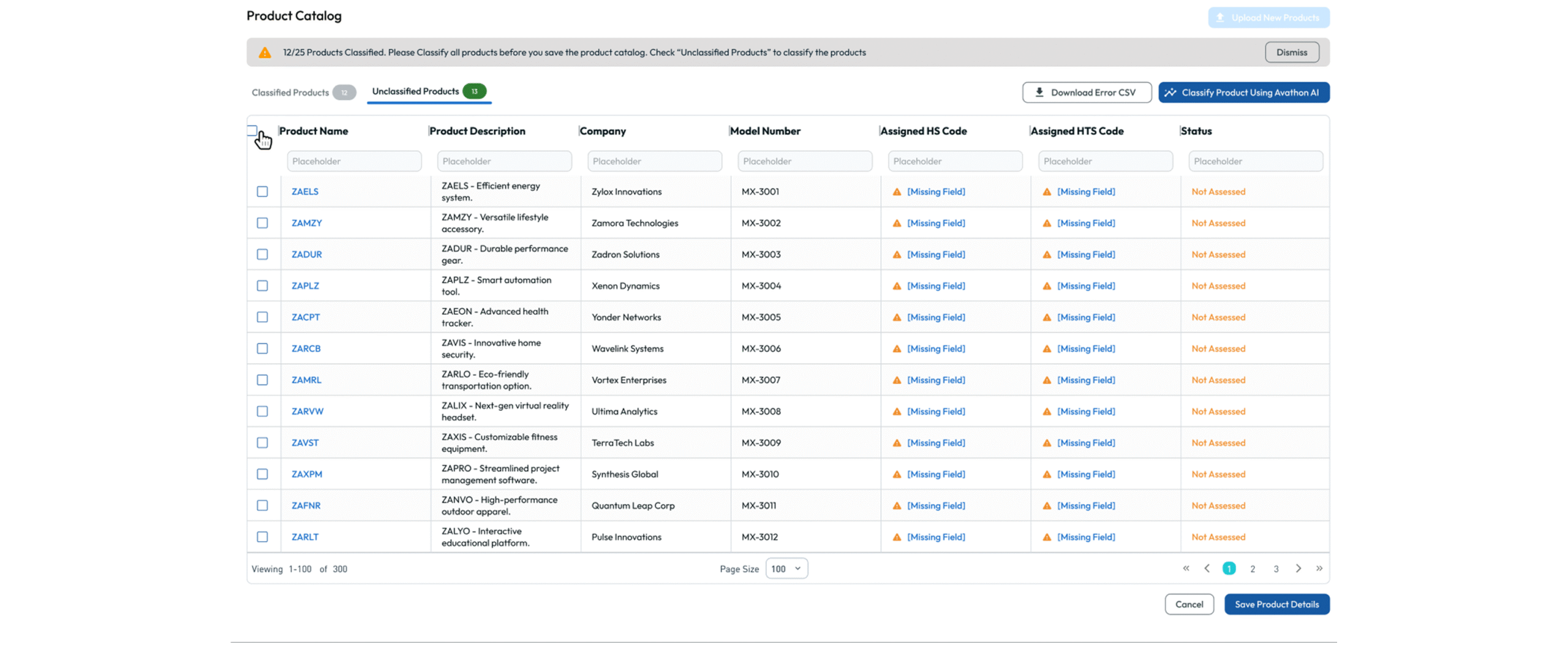Click the warning triangle icon in the alert banner

[265, 53]
